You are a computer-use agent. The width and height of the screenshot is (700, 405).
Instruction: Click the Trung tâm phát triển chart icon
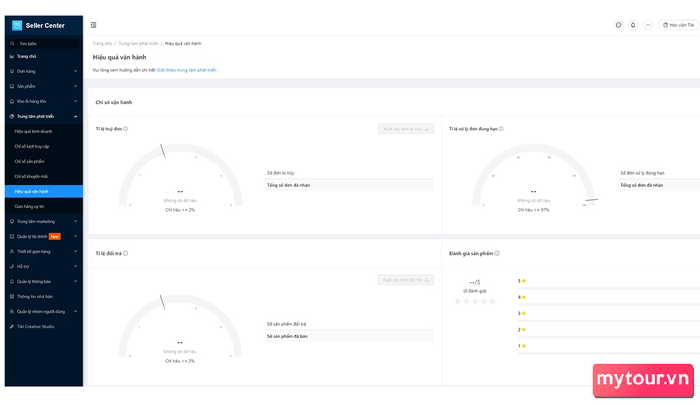(12, 117)
